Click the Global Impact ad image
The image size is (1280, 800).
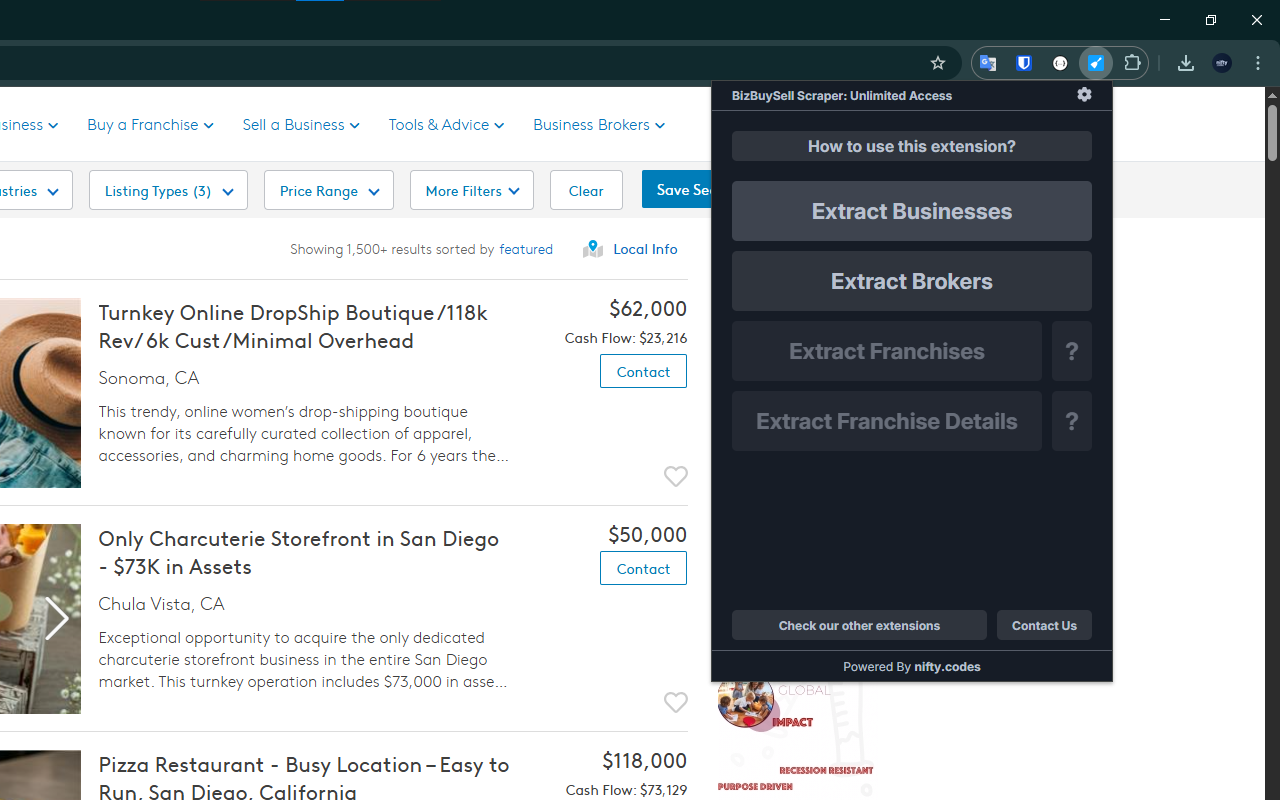[x=795, y=740]
